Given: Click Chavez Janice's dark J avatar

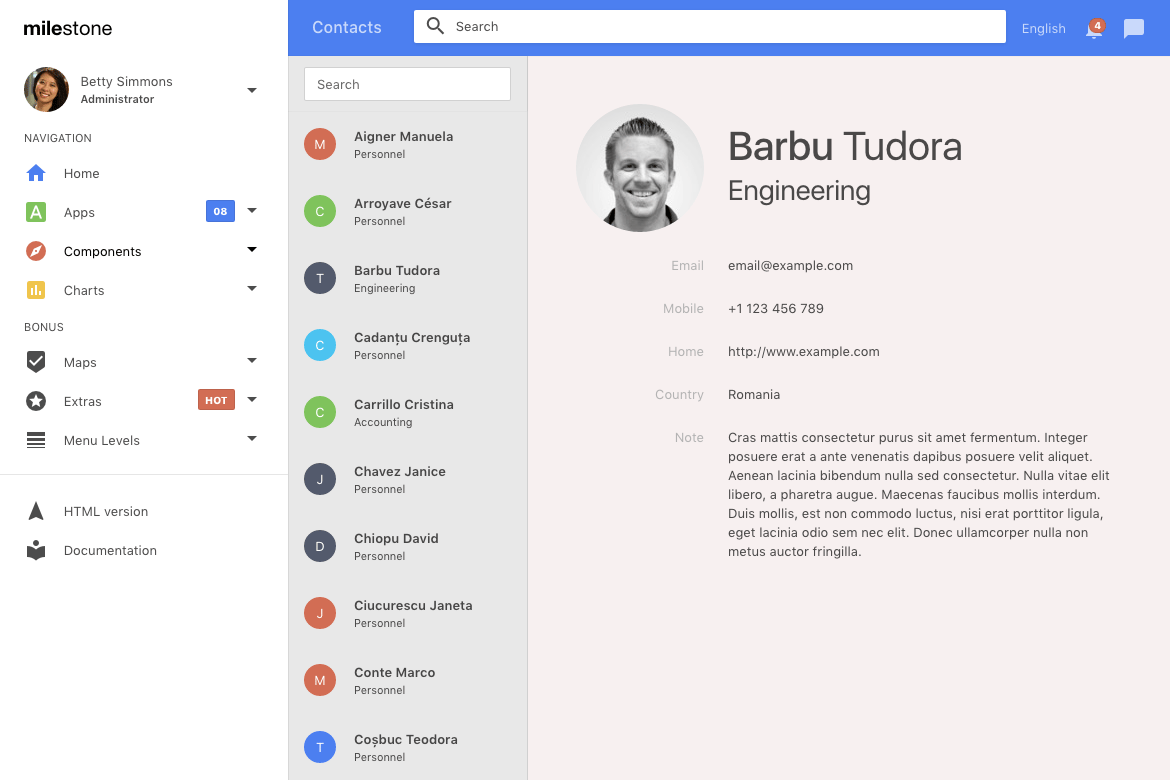Looking at the screenshot, I should [x=320, y=479].
